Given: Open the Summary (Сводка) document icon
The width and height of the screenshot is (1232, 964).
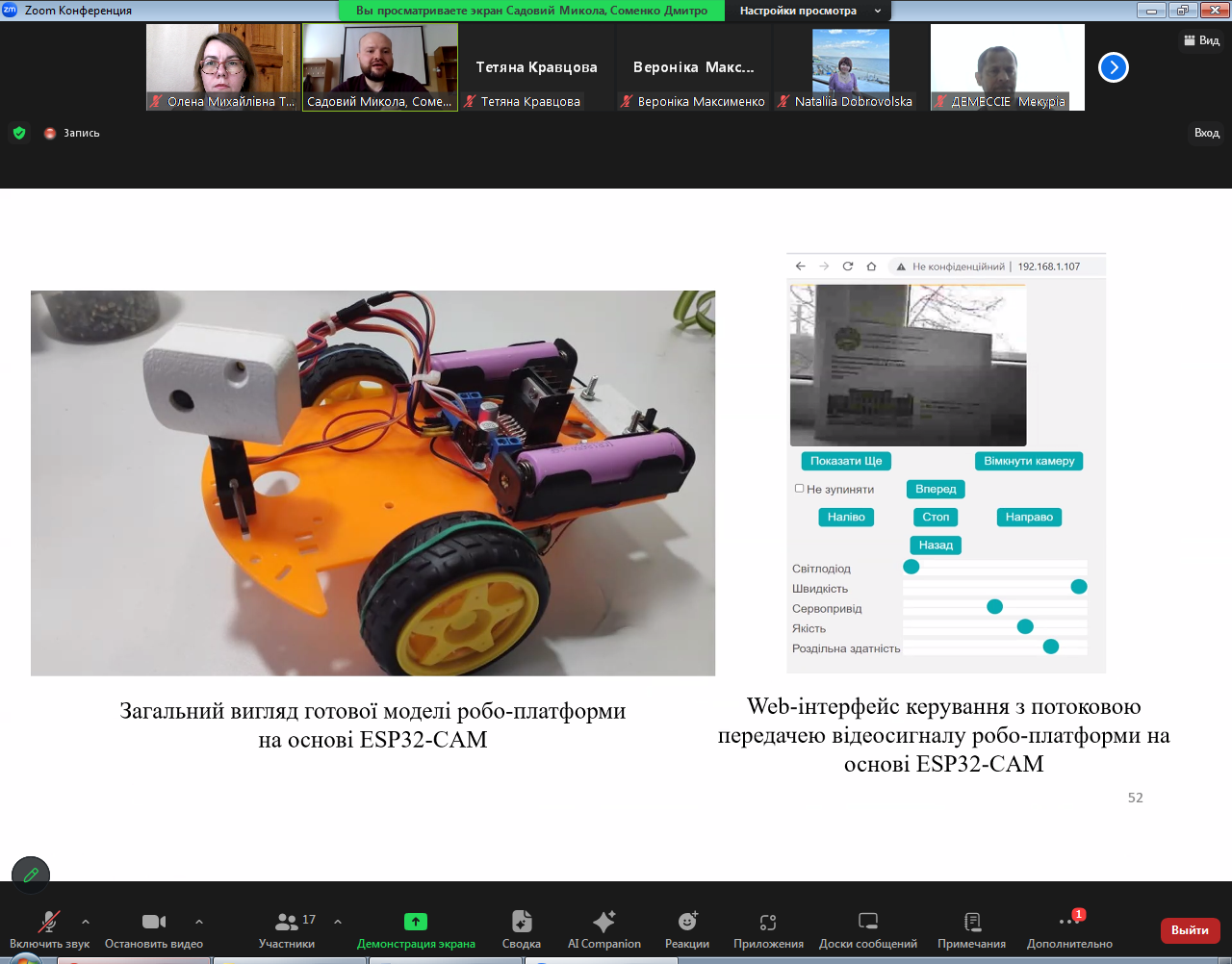Looking at the screenshot, I should pos(522,922).
